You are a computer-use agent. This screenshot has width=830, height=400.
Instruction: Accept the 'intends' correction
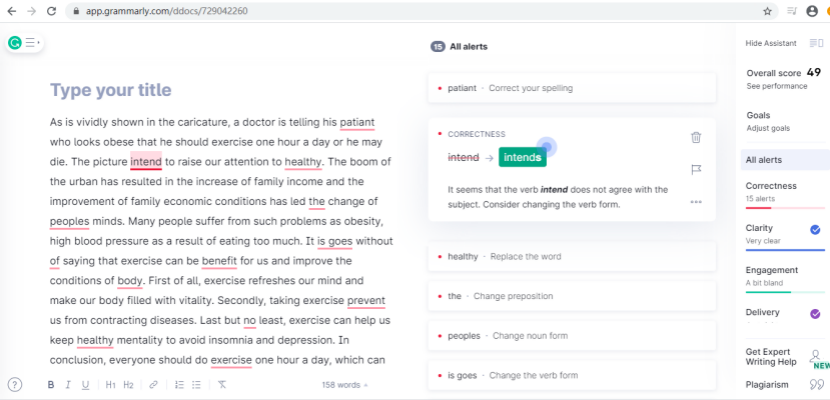point(524,158)
